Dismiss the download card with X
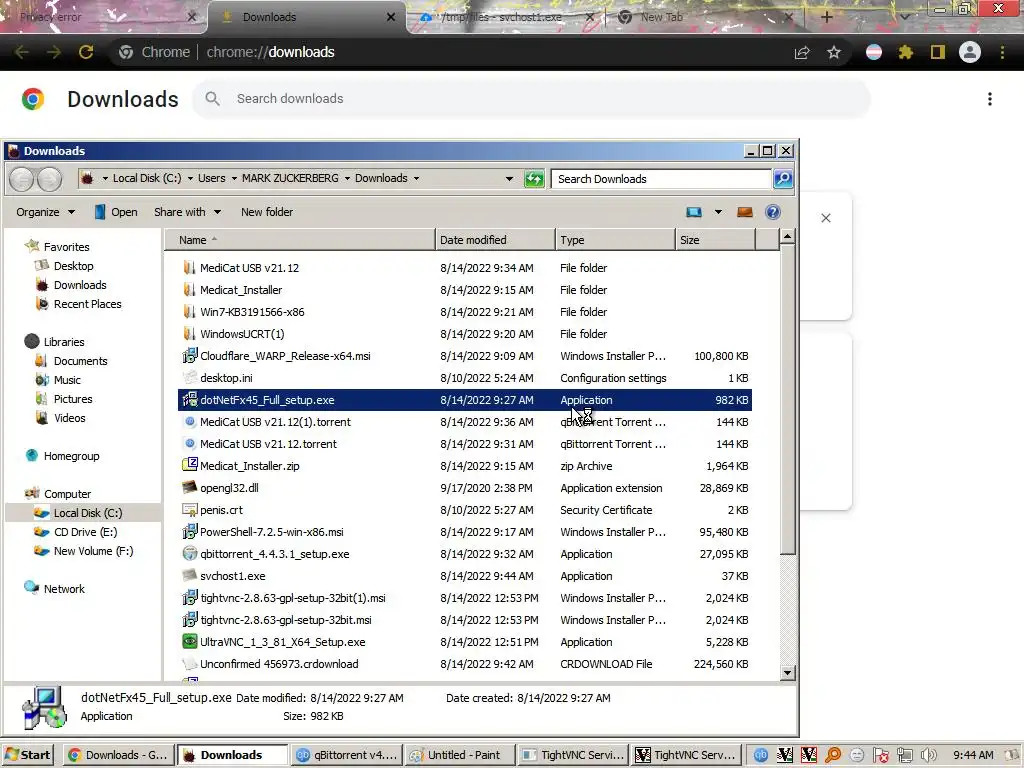This screenshot has width=1024, height=768. click(826, 218)
